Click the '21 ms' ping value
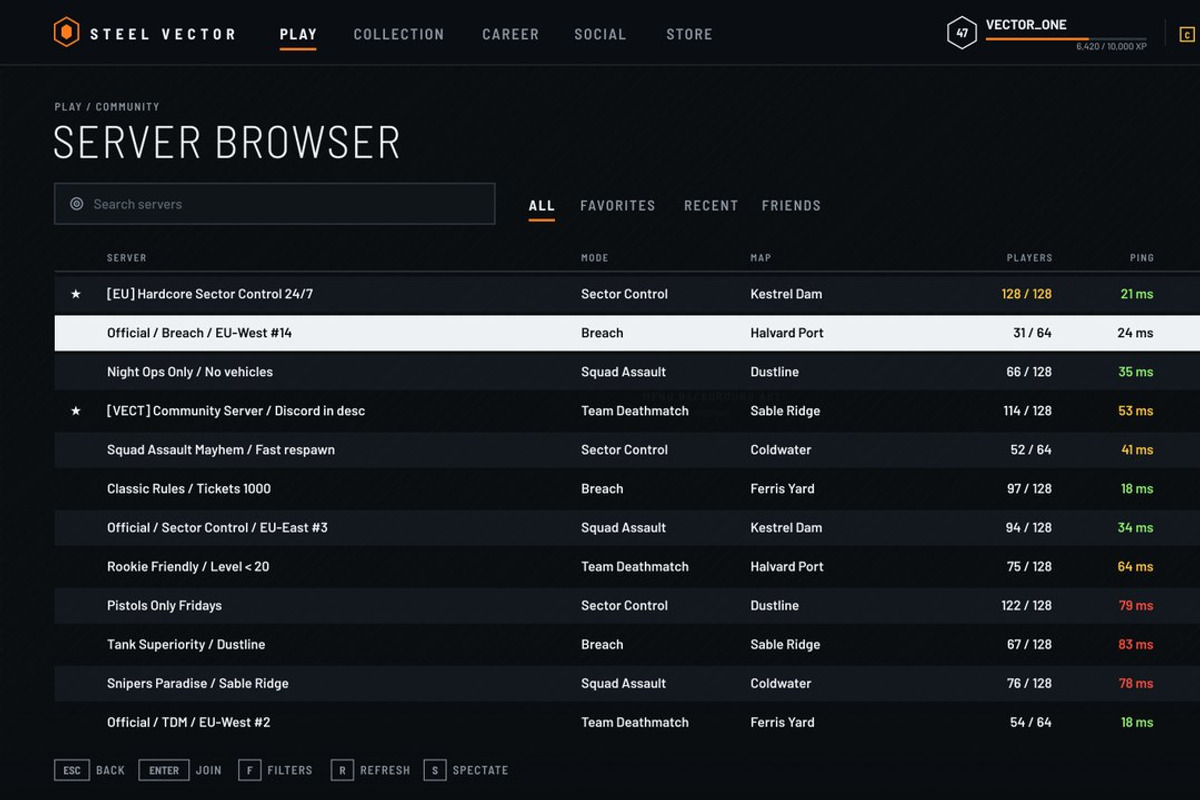The width and height of the screenshot is (1200, 800). (1137, 294)
